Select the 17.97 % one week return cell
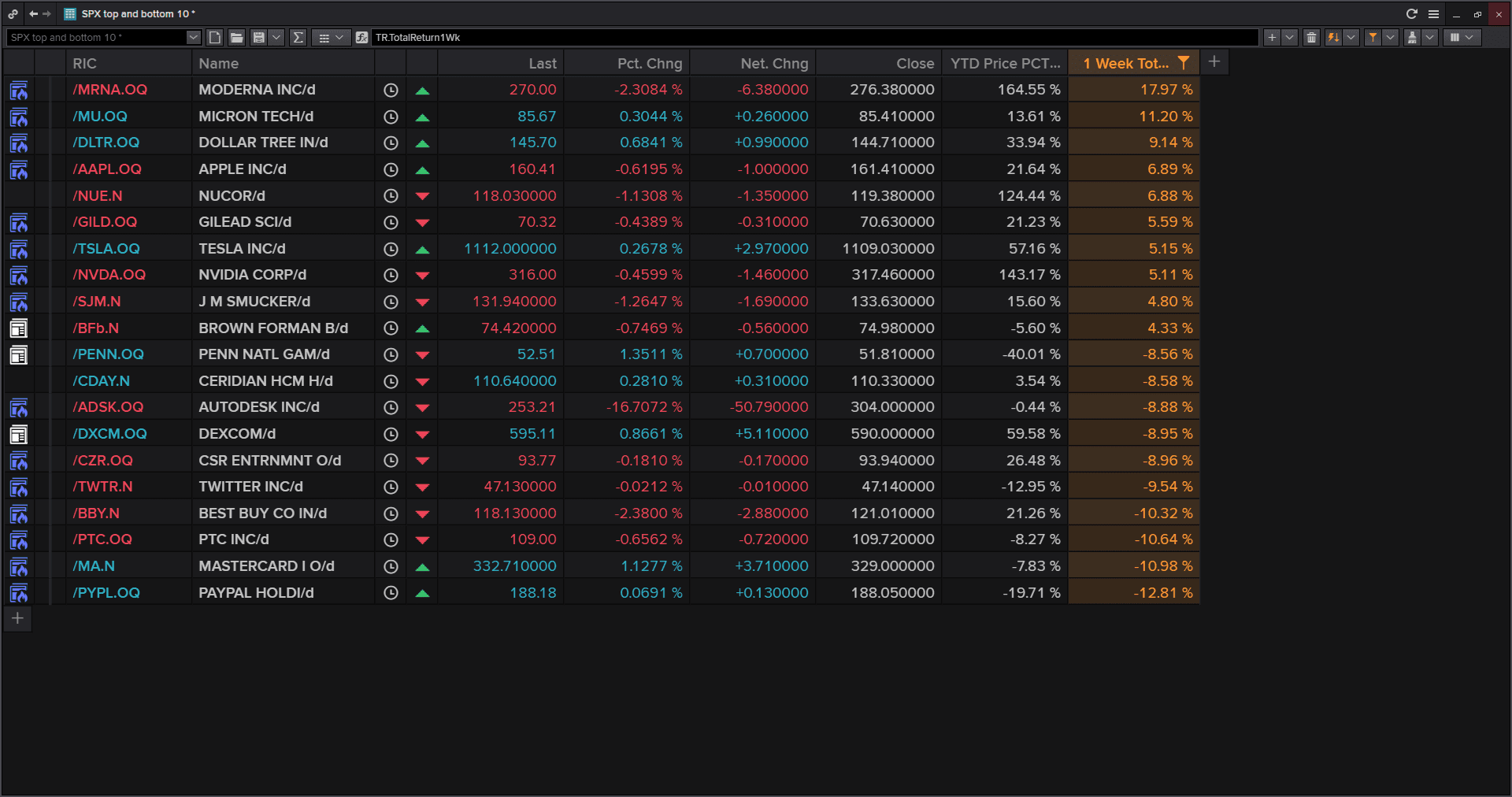The height and width of the screenshot is (797, 1512). [x=1134, y=90]
